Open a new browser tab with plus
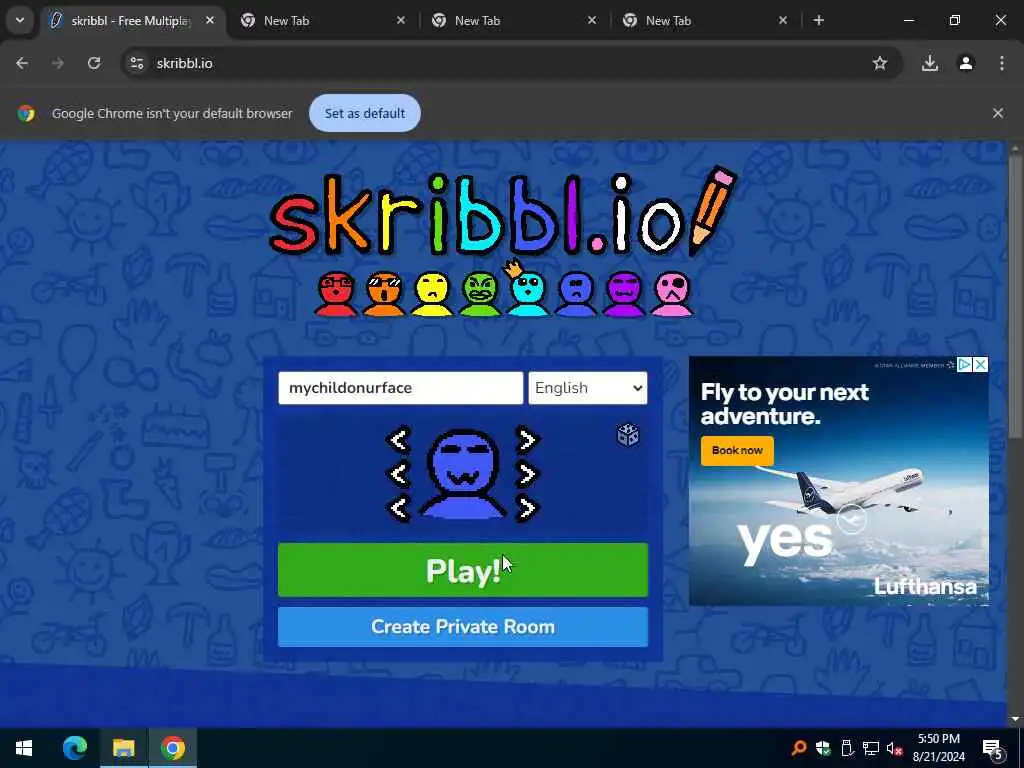The height and width of the screenshot is (768, 1024). (x=819, y=20)
